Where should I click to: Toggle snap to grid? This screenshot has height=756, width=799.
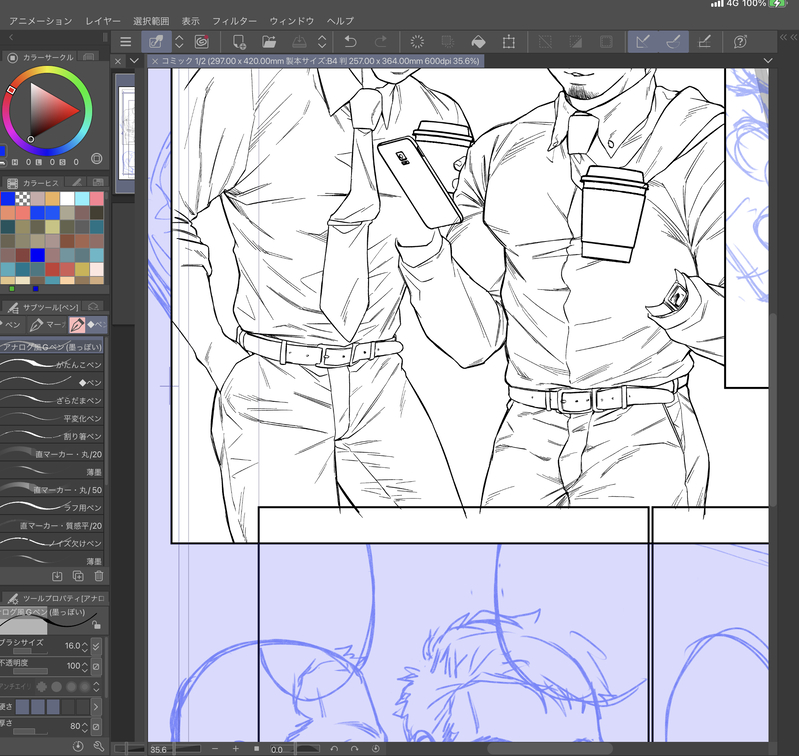click(x=704, y=42)
